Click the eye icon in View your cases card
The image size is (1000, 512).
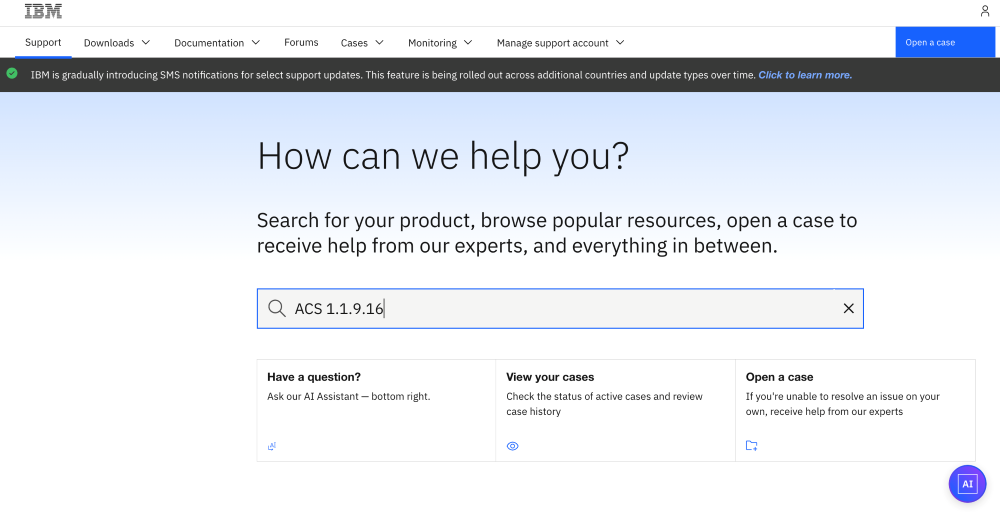point(512,446)
